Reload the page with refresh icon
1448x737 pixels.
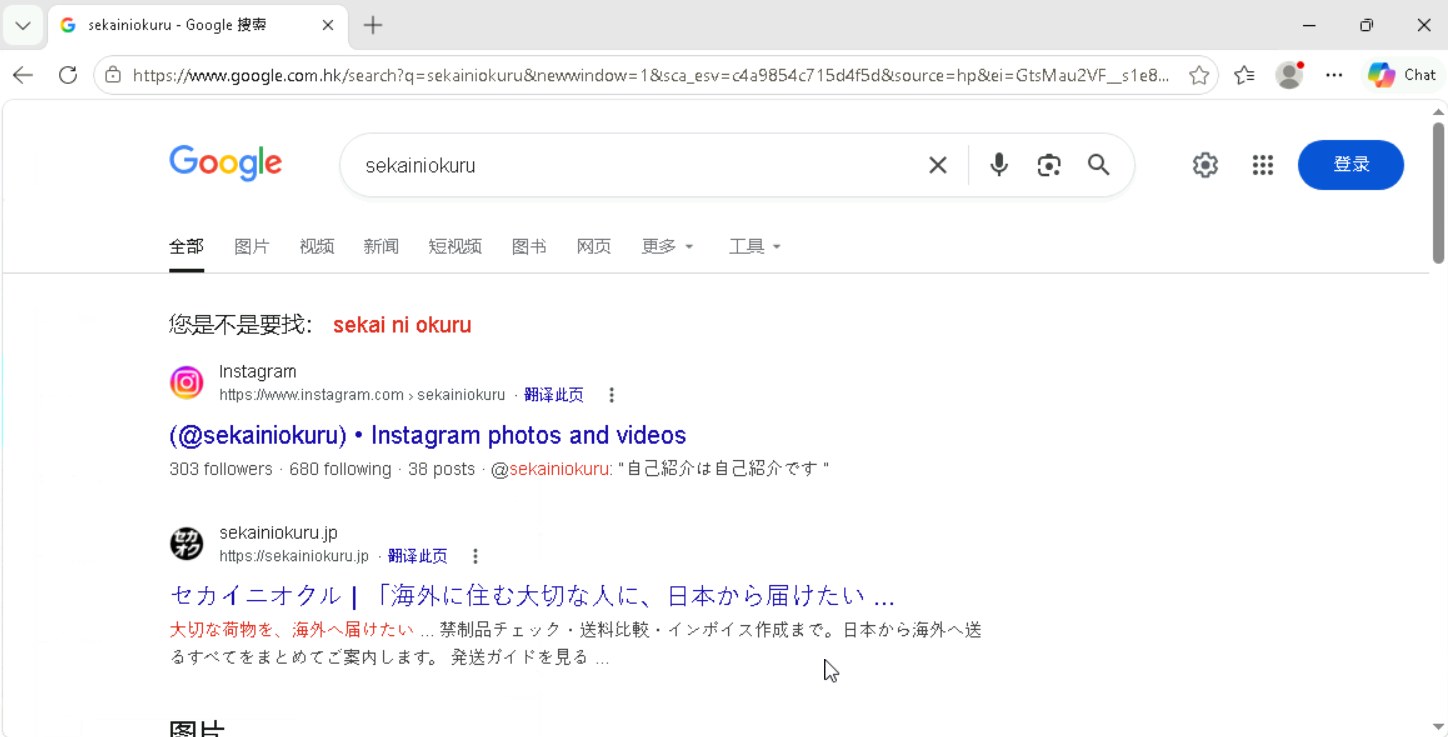[x=68, y=75]
